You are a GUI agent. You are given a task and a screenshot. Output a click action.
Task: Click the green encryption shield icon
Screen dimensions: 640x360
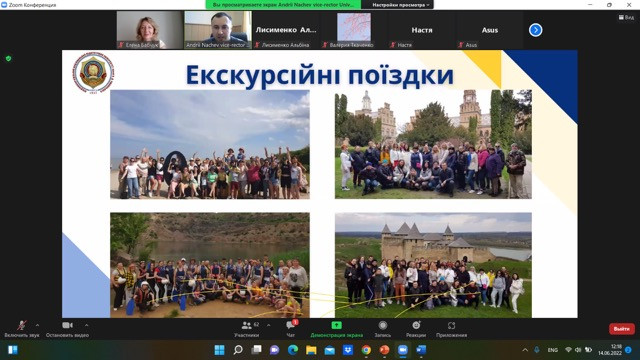tap(9, 59)
